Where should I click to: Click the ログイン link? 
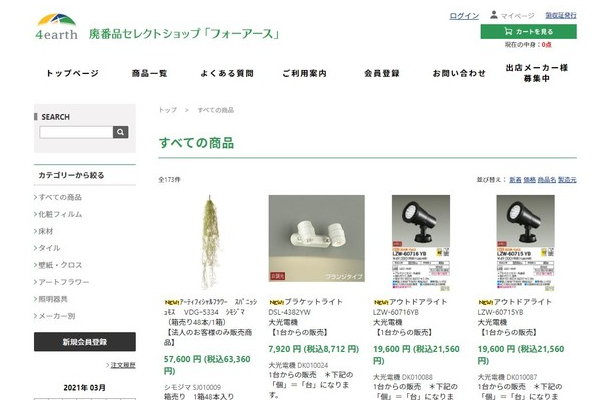pos(464,16)
